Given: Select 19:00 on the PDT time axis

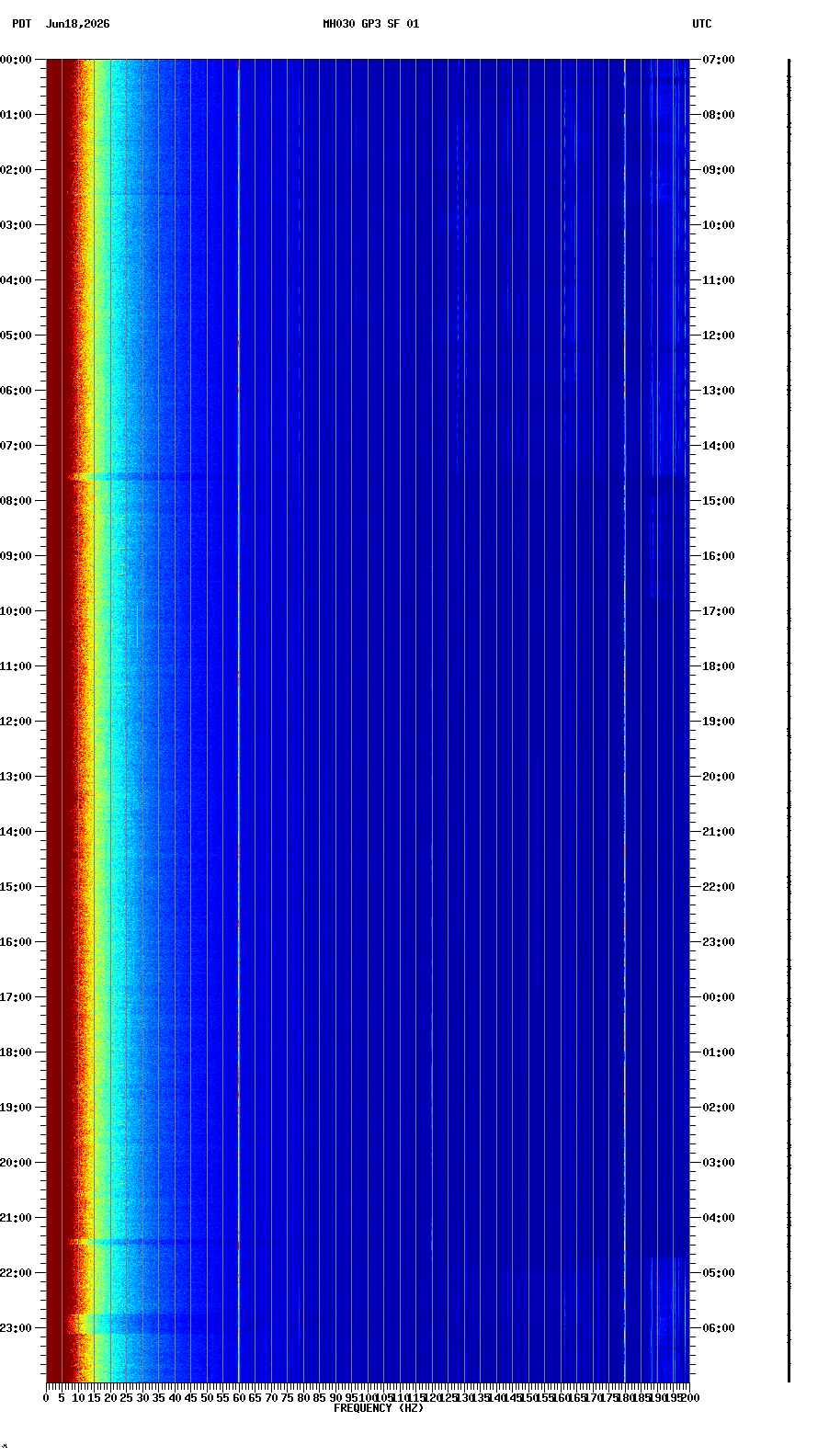Looking at the screenshot, I should [16, 1108].
